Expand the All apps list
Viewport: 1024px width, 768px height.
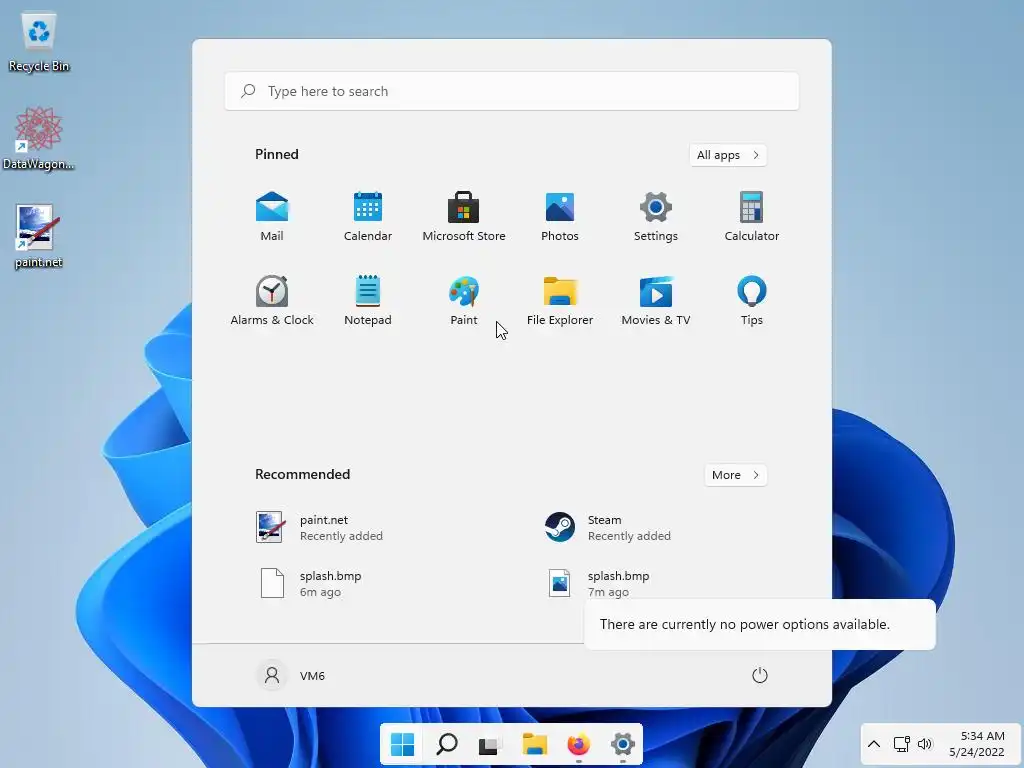tap(728, 155)
